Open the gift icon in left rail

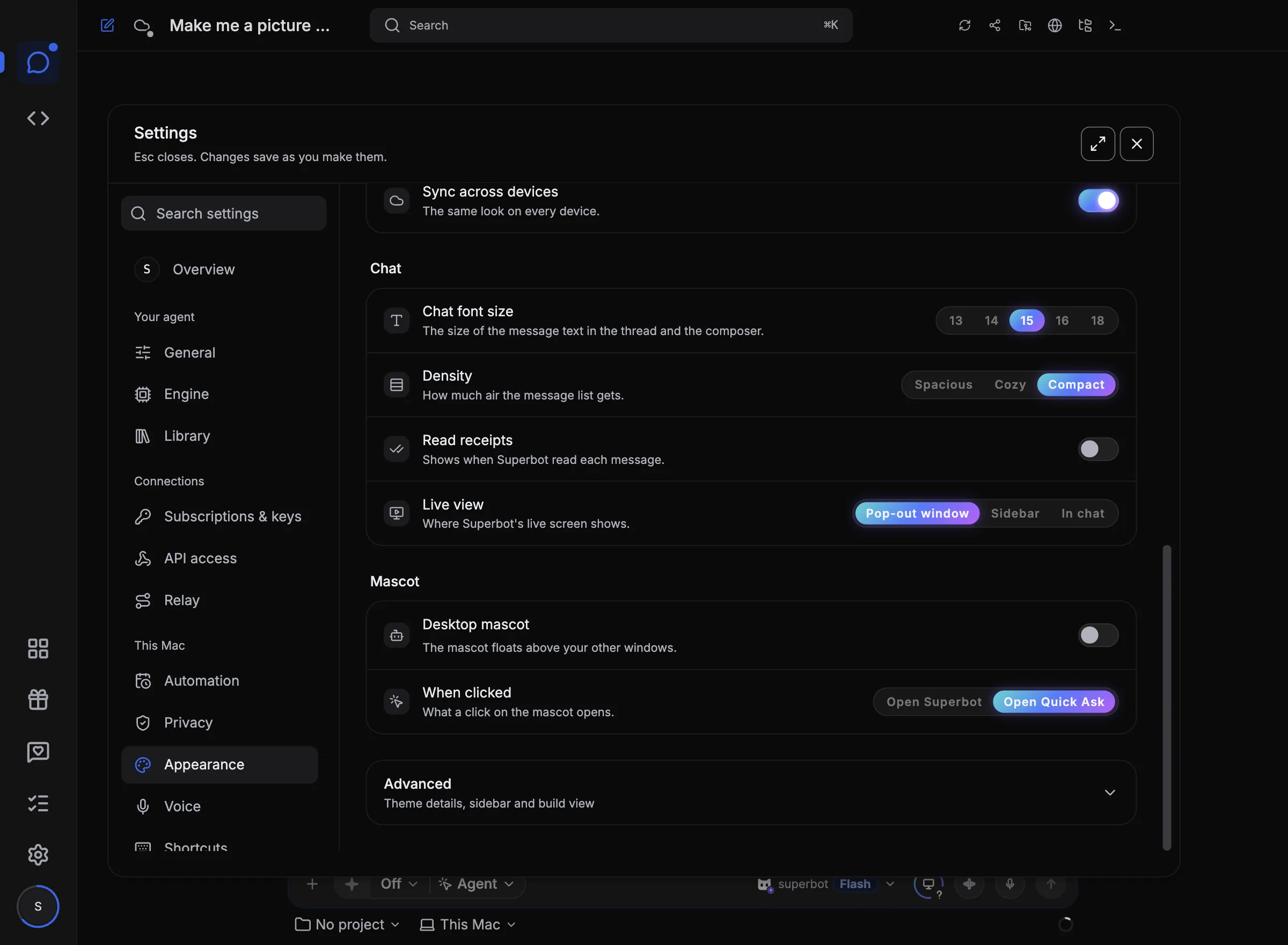tap(38, 700)
